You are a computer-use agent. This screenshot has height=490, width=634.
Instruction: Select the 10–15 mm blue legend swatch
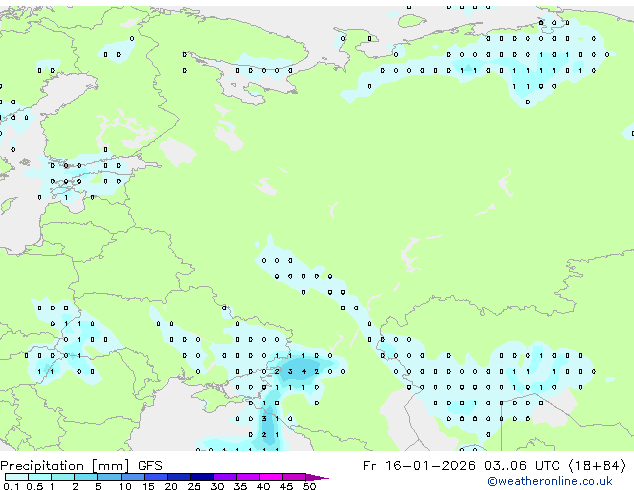coord(132,477)
